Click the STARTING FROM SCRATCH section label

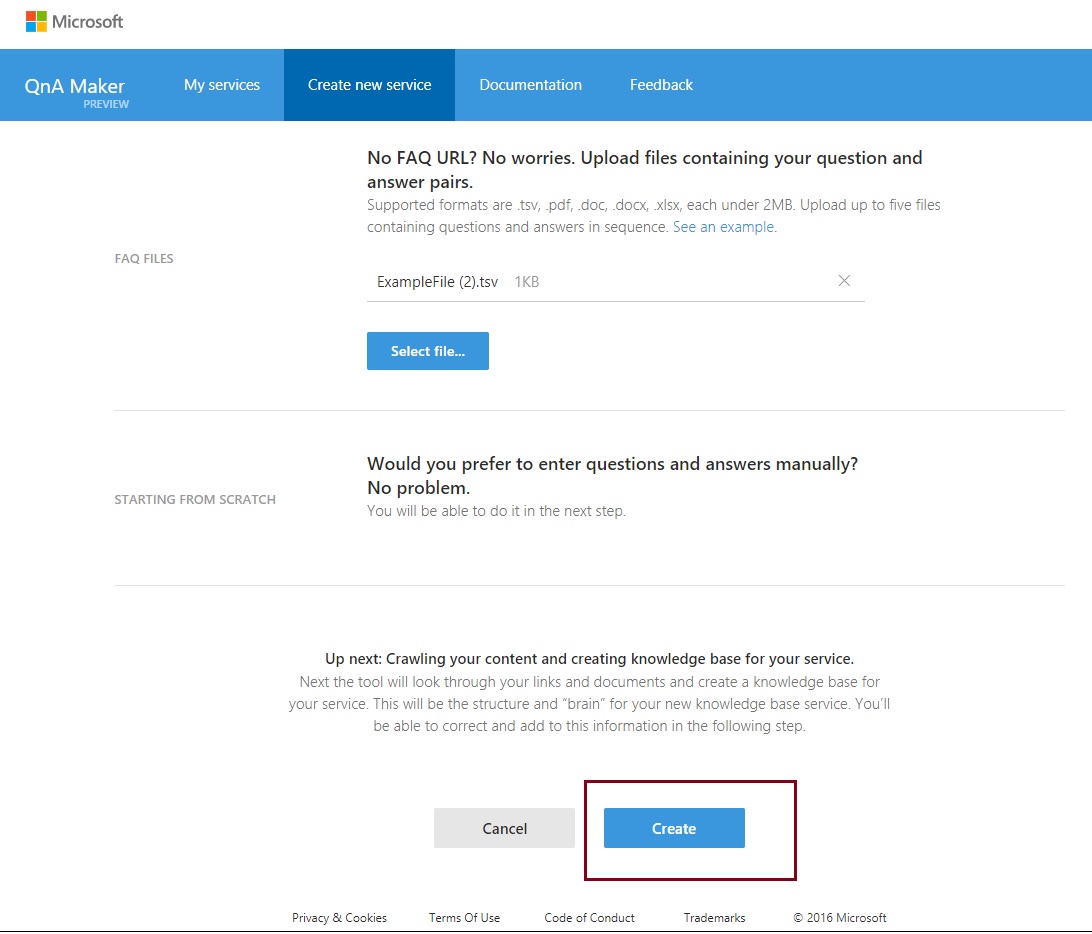click(x=195, y=499)
